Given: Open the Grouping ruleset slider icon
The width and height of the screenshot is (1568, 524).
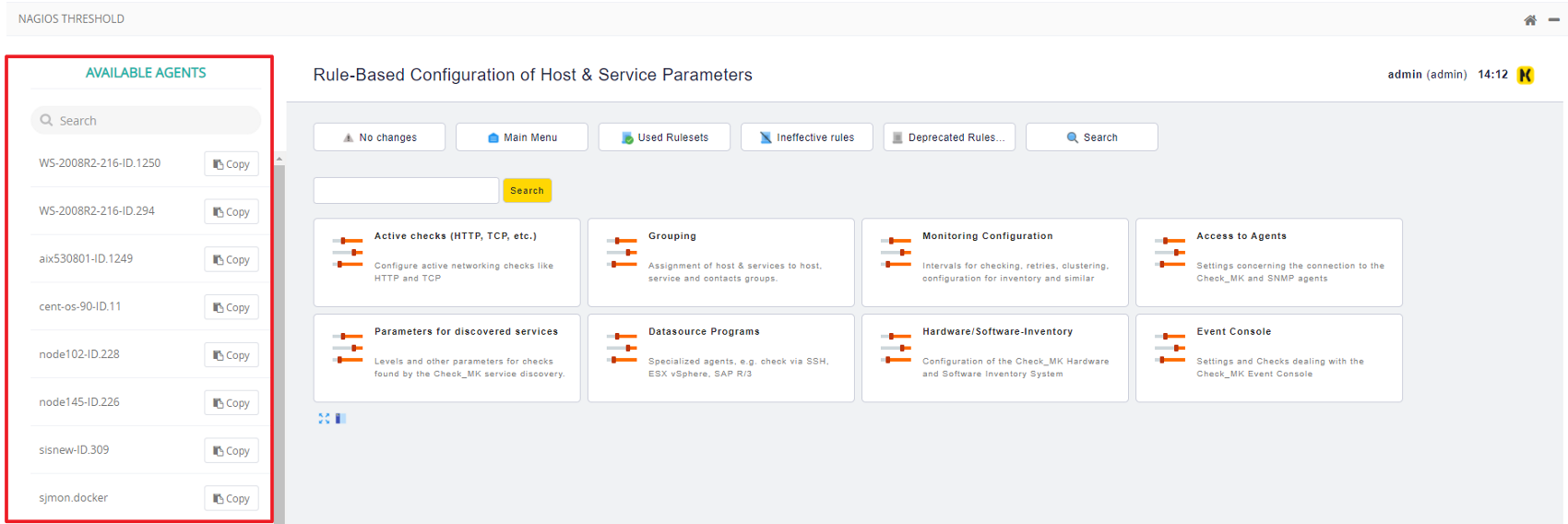Looking at the screenshot, I should pos(622,253).
